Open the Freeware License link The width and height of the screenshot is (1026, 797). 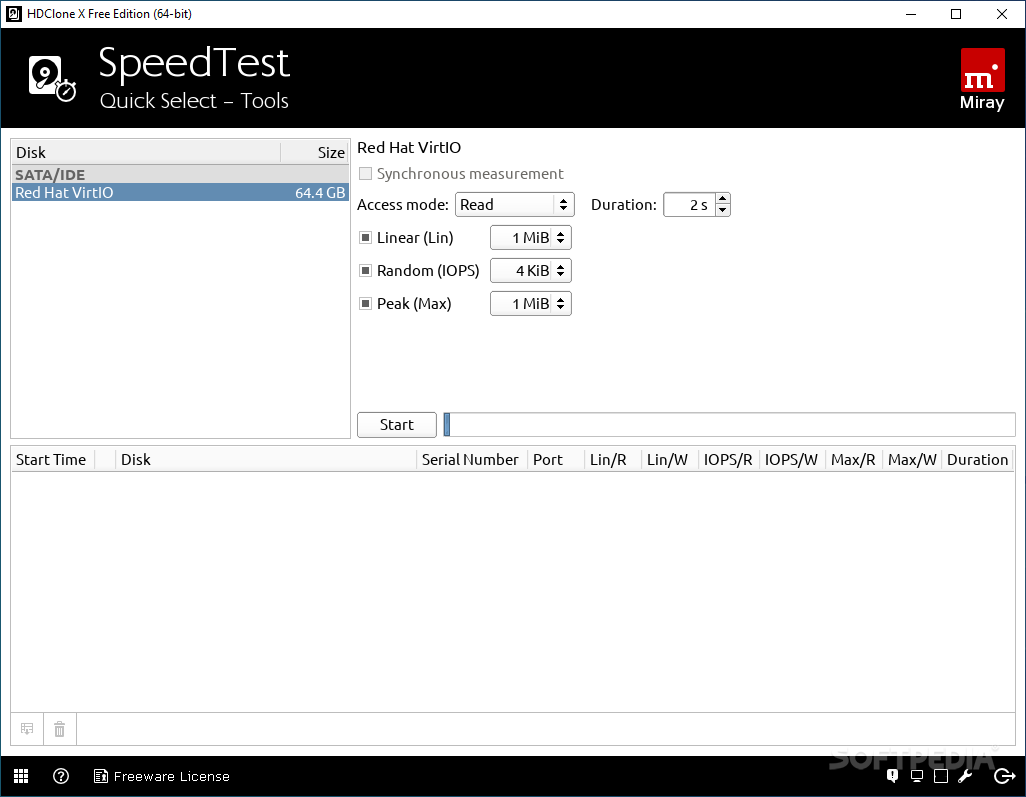point(171,776)
